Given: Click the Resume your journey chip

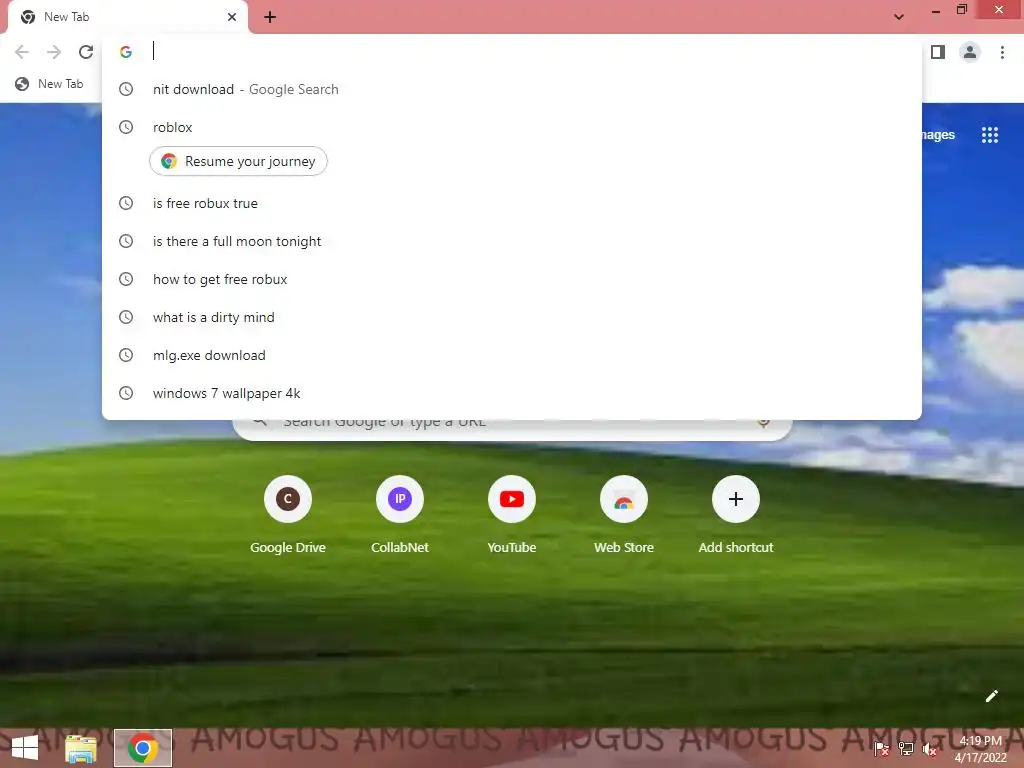Looking at the screenshot, I should pos(238,161).
